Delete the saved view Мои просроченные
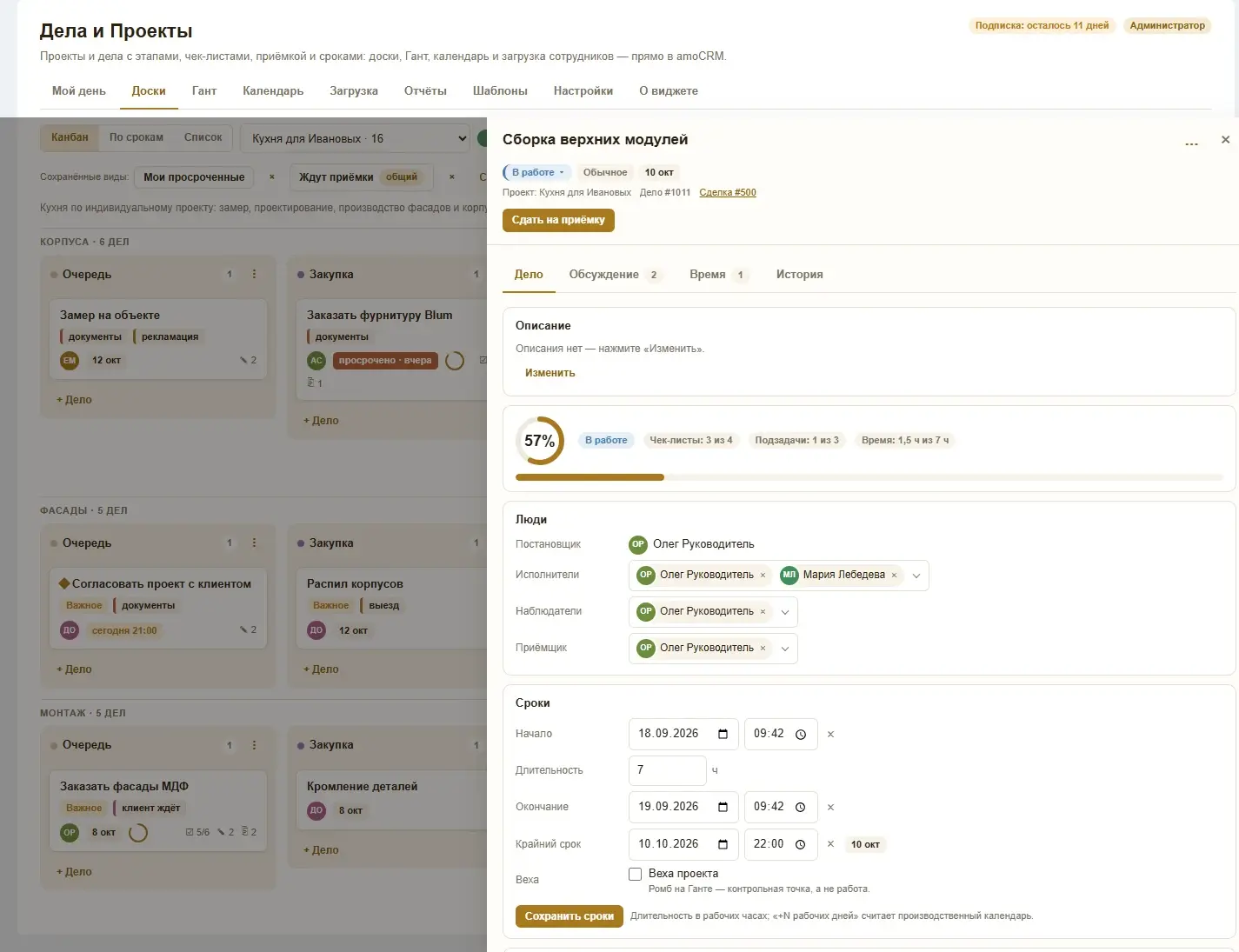Viewport: 1239px width, 952px height. point(271,177)
